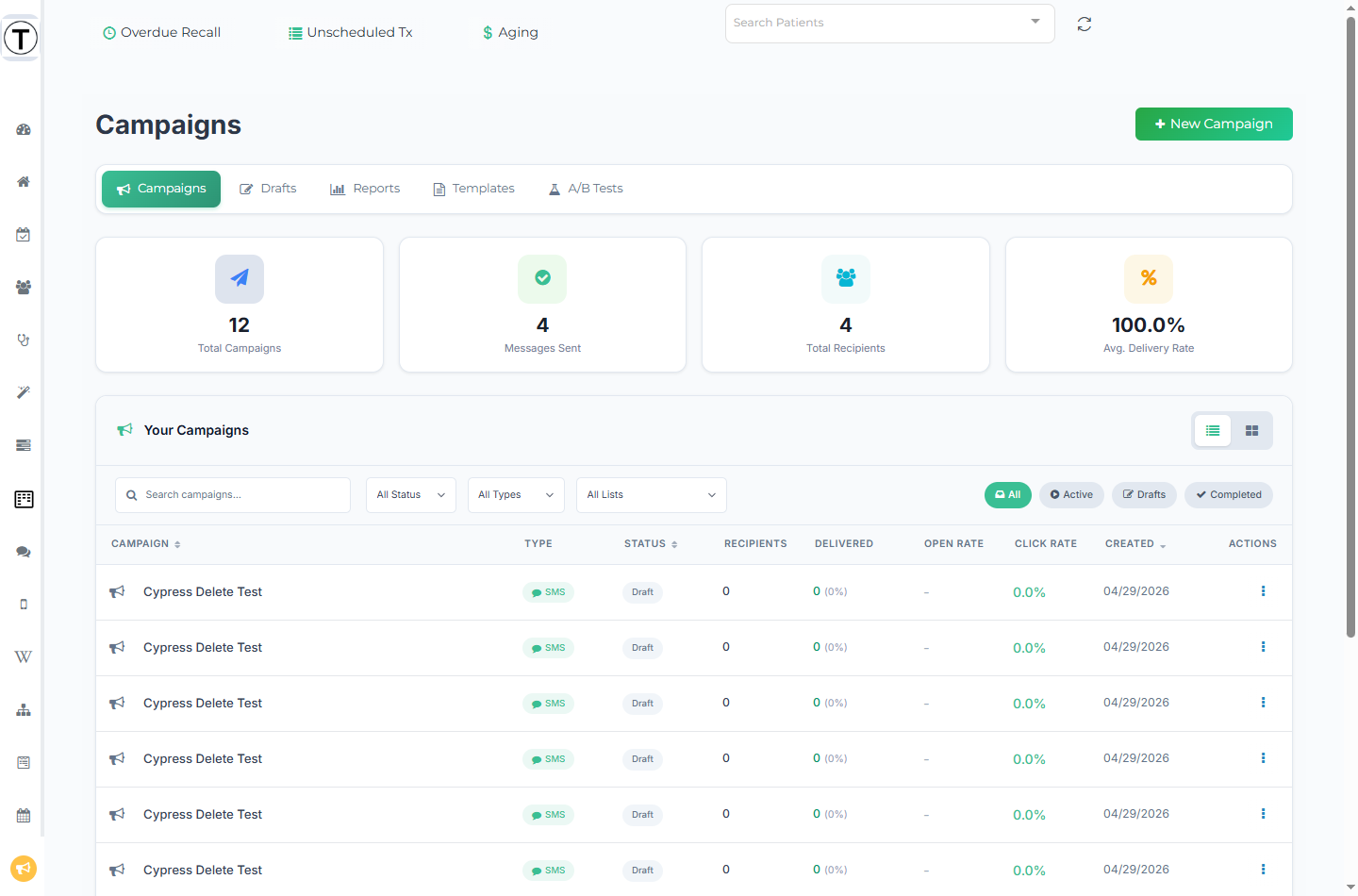1358x896 pixels.
Task: Open the Drafts tab
Action: (x=268, y=189)
